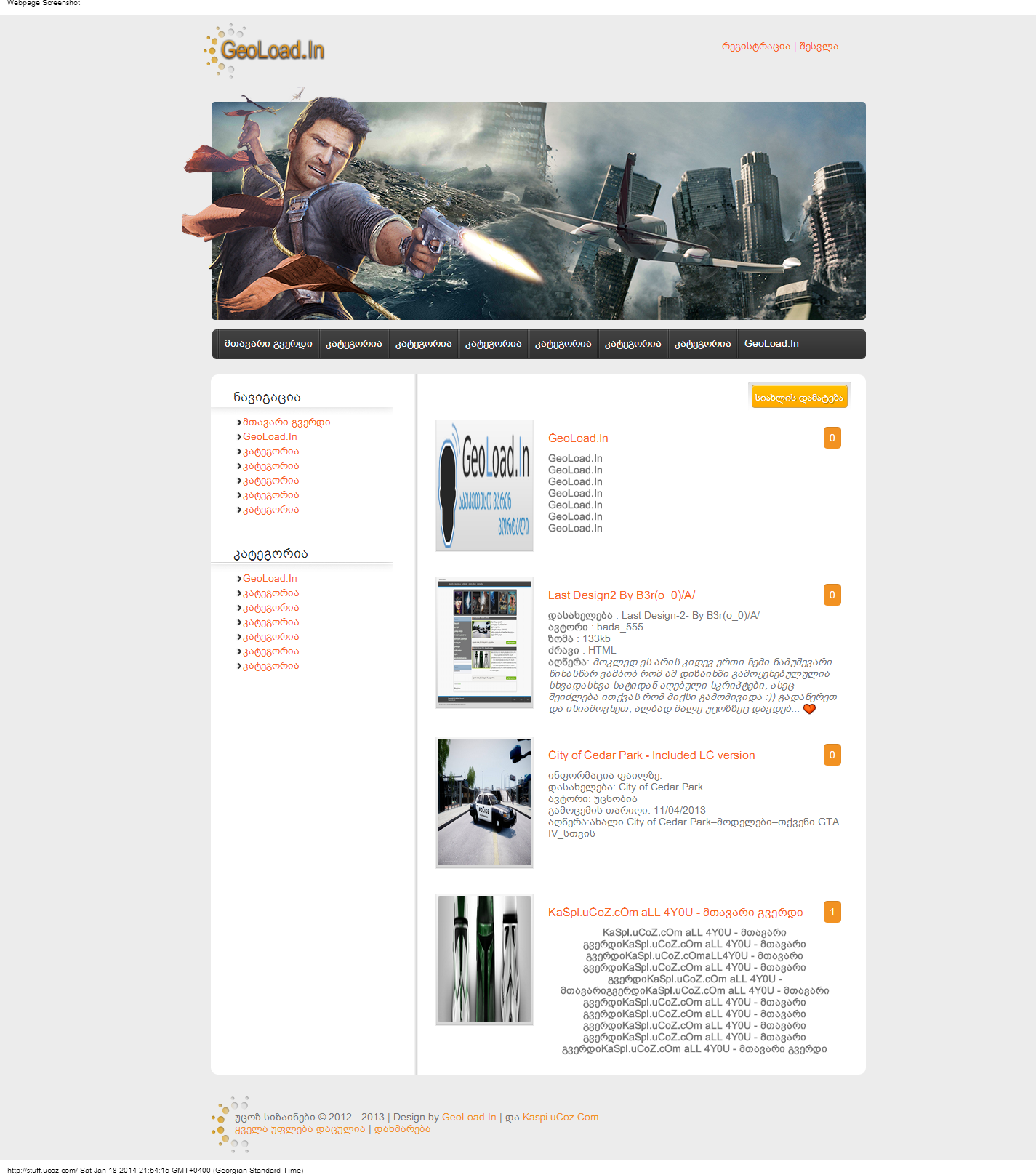1036x1175 pixels.
Task: Click the dotted logo icon in the footer
Action: (230, 1124)
